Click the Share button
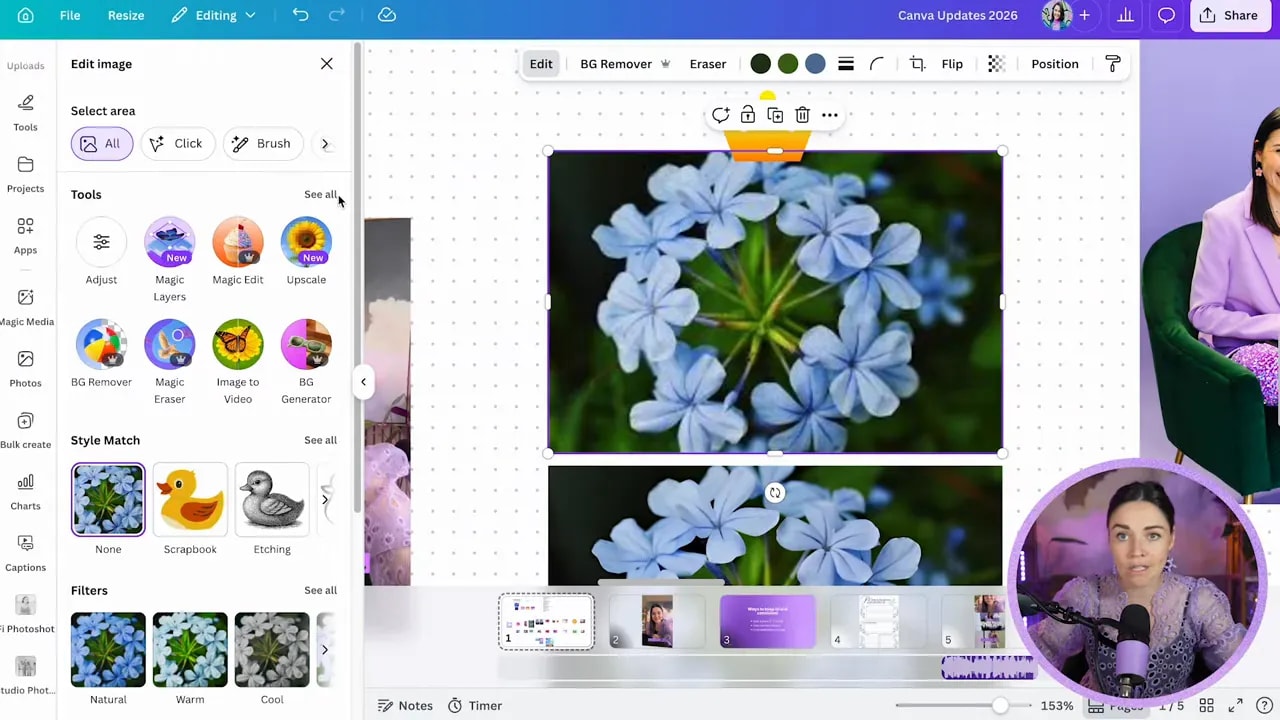The image size is (1280, 720). pyautogui.click(x=1229, y=15)
